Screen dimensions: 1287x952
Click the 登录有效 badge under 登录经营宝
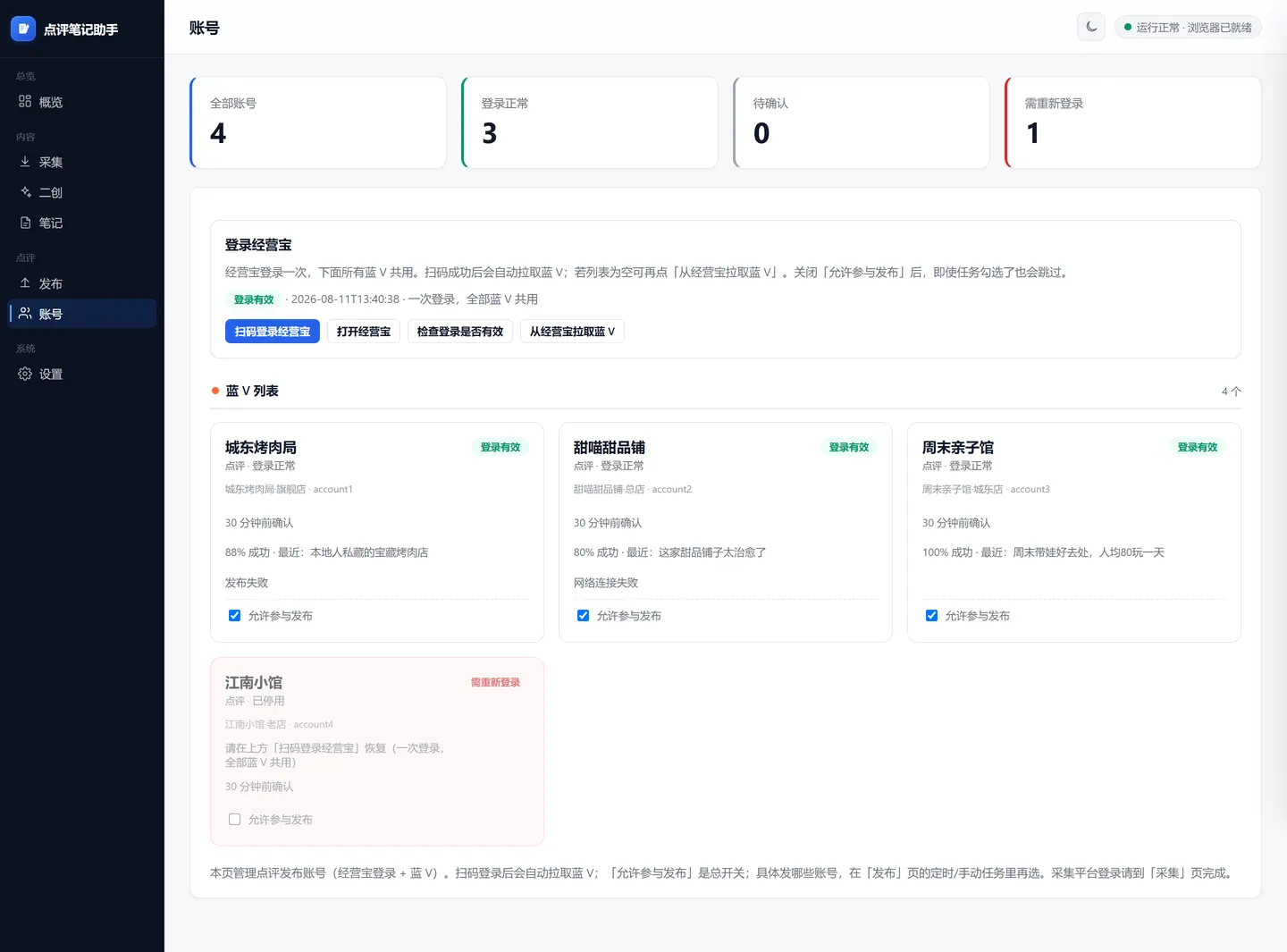tap(254, 299)
